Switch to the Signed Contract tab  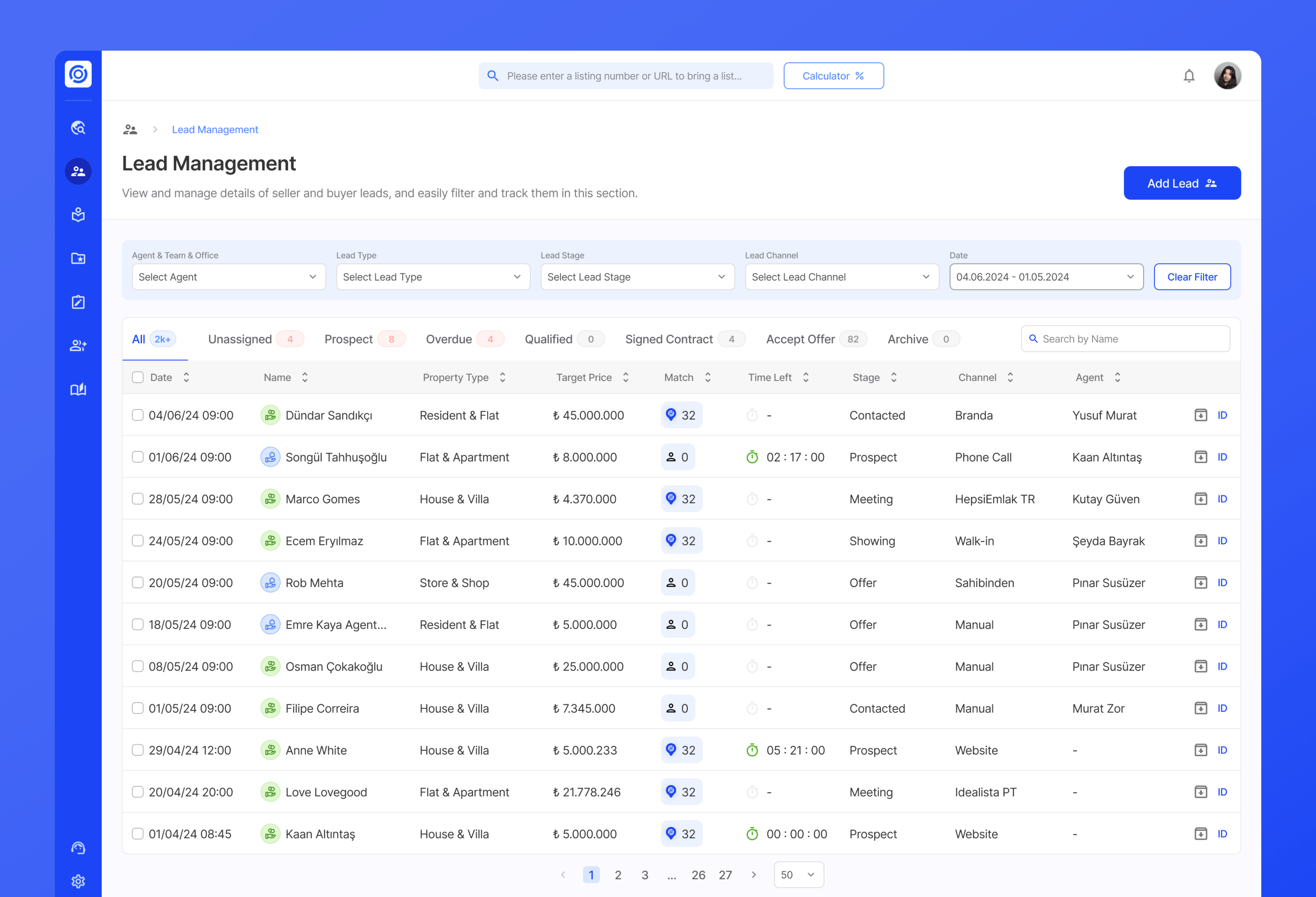[x=685, y=339]
